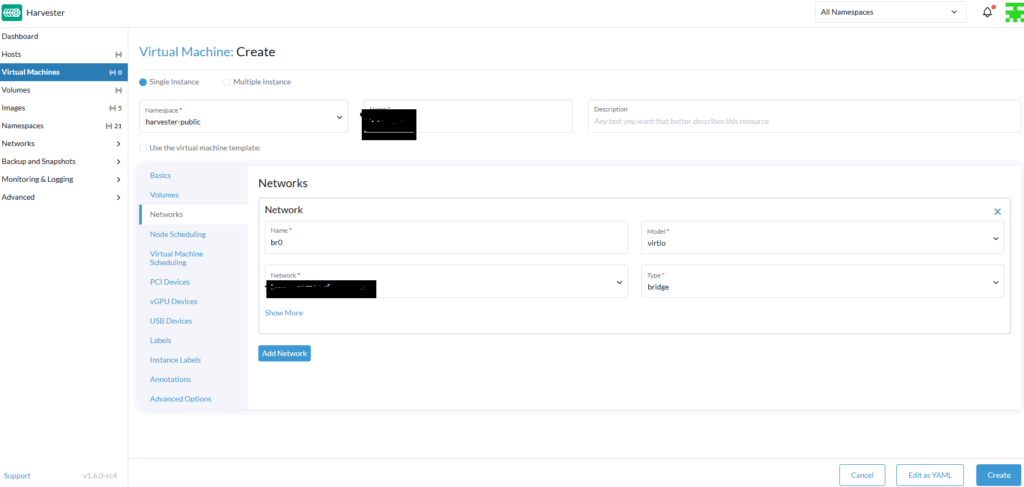Select the Multiple Instance radio option
This screenshot has height=487, width=1024.
coord(227,82)
